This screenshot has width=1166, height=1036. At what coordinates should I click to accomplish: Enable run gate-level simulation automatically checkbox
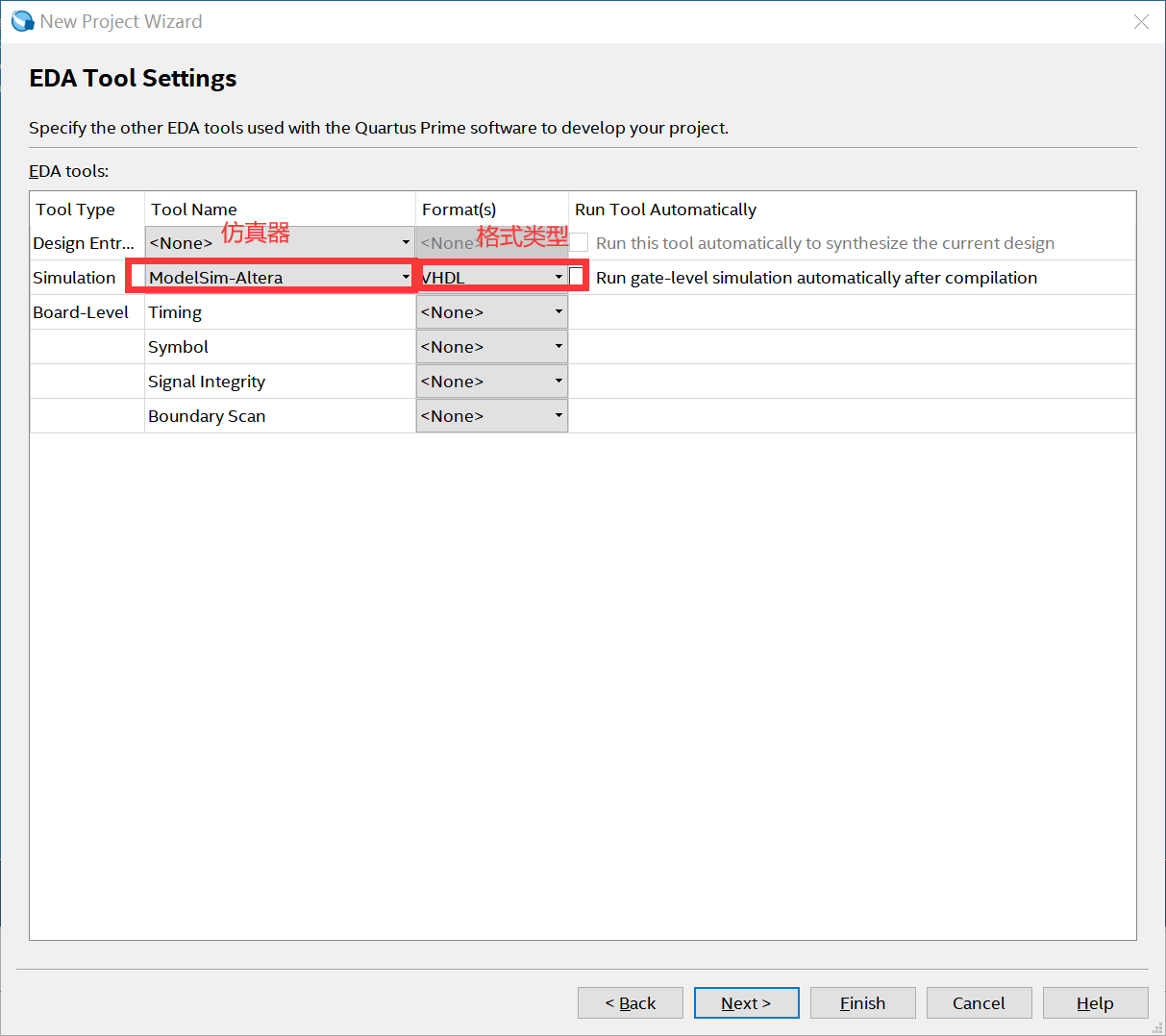click(577, 277)
